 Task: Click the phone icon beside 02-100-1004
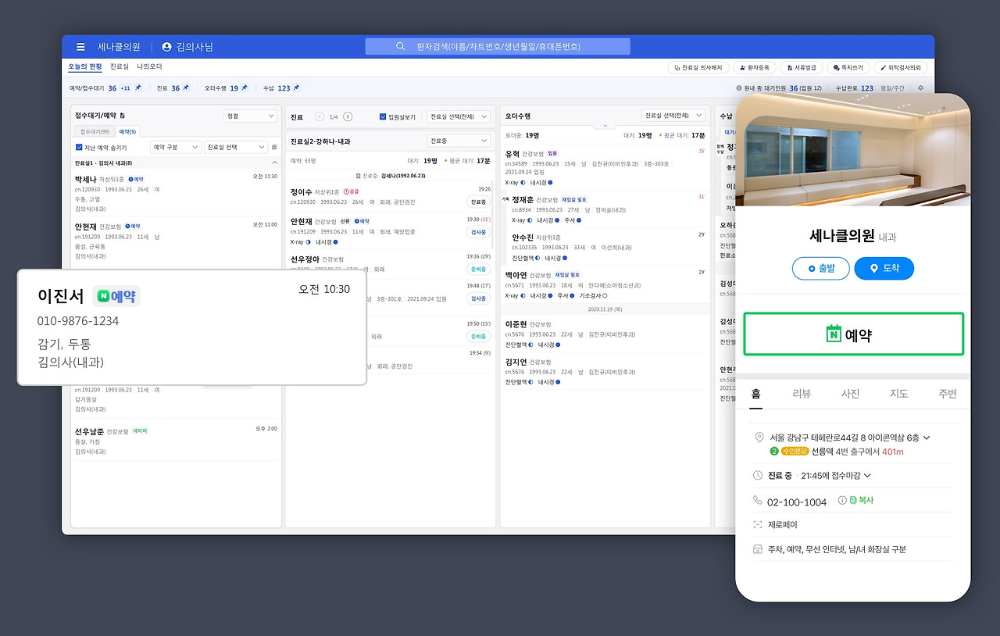coord(758,501)
